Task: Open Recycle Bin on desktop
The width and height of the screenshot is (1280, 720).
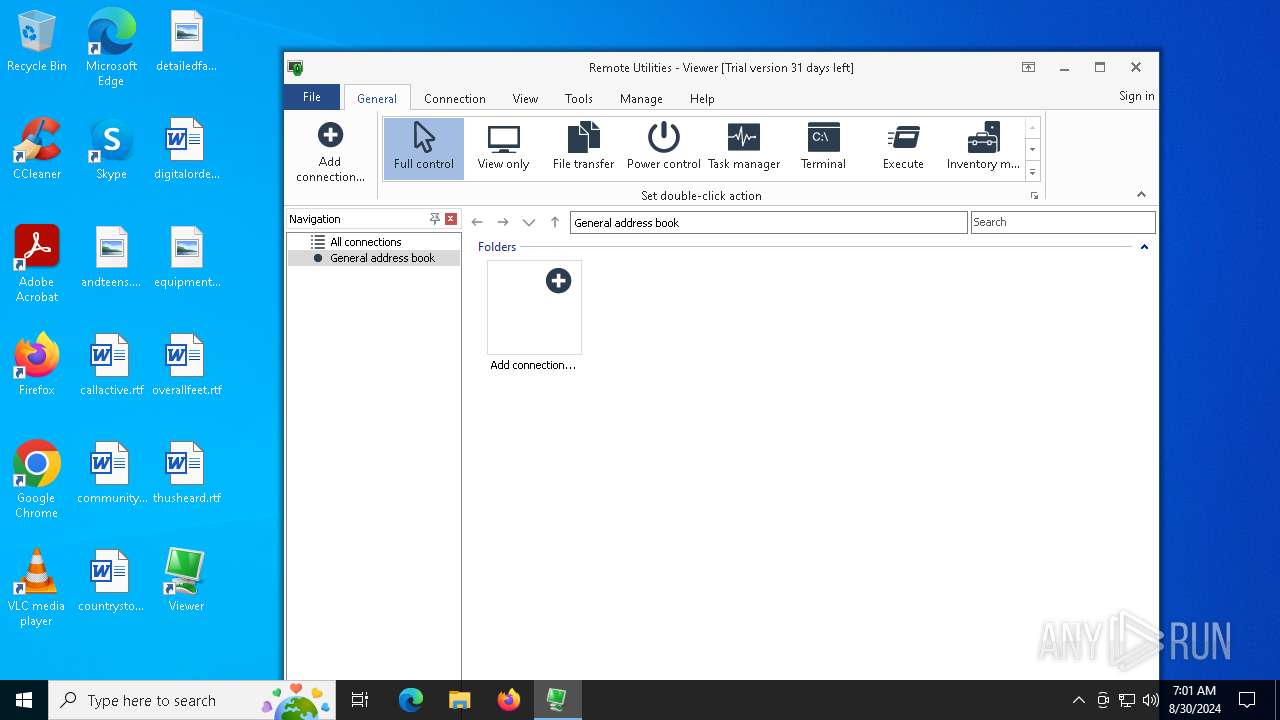Action: (x=37, y=42)
